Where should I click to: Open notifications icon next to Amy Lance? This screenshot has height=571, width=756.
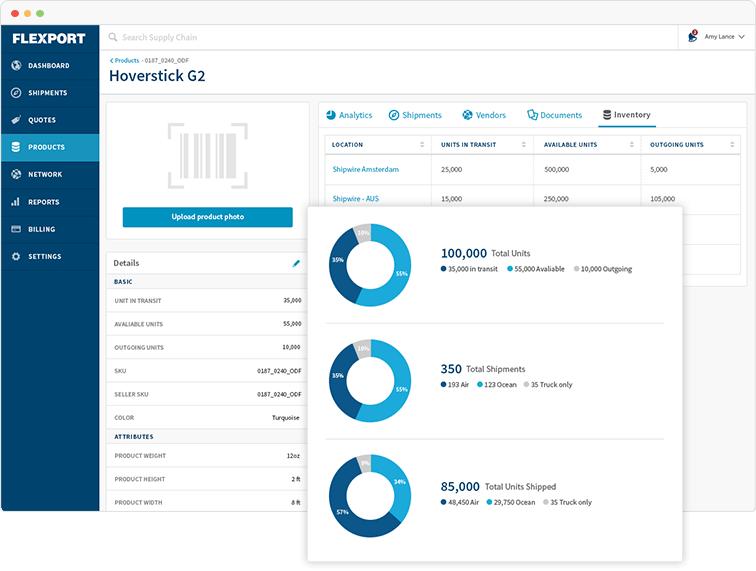pyautogui.click(x=693, y=36)
